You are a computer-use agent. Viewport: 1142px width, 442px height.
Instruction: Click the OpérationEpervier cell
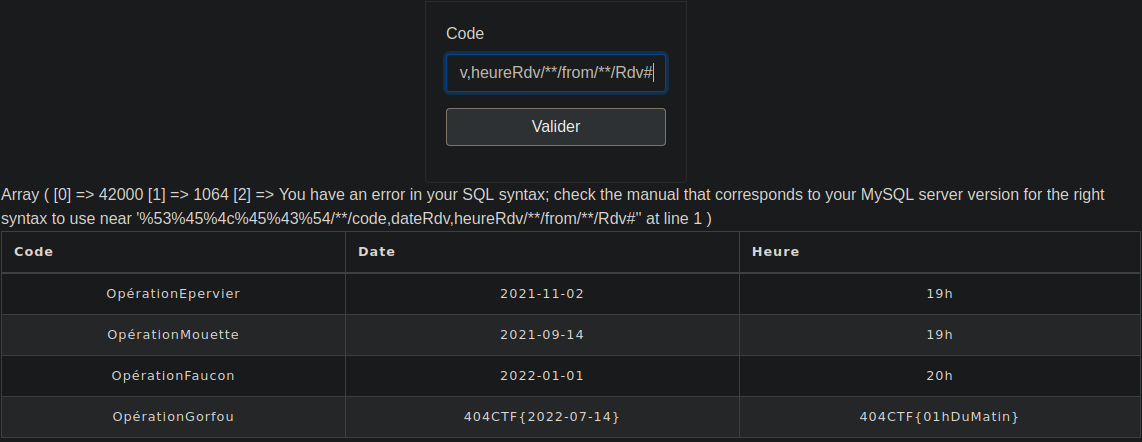pyautogui.click(x=173, y=294)
